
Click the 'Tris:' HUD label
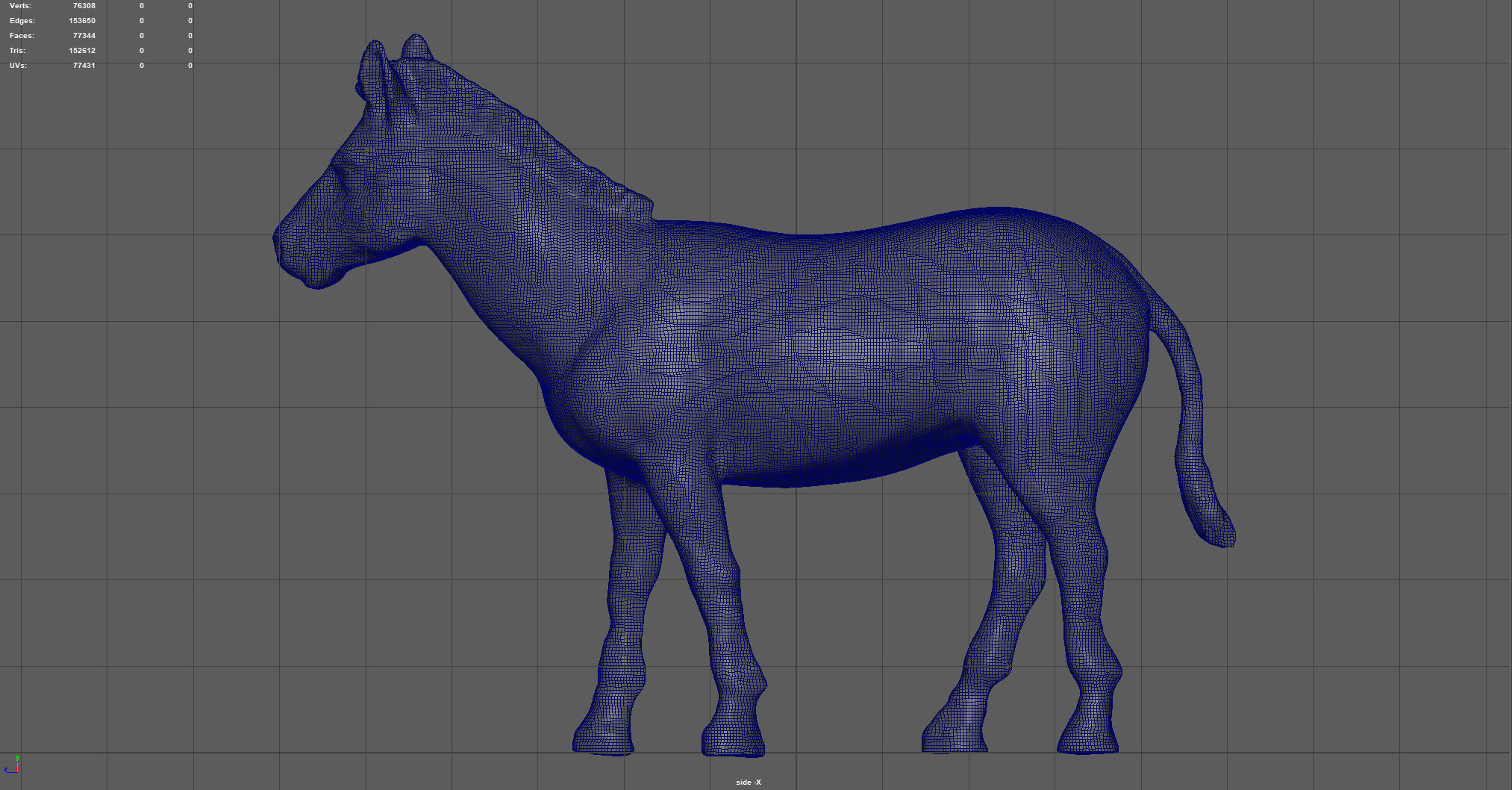pyautogui.click(x=17, y=51)
